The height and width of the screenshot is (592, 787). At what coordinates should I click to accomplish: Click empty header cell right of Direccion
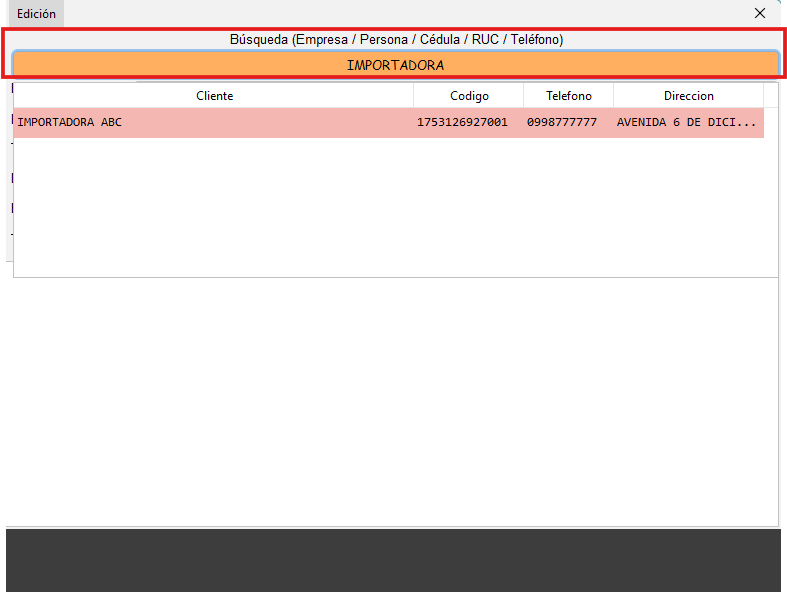click(770, 96)
